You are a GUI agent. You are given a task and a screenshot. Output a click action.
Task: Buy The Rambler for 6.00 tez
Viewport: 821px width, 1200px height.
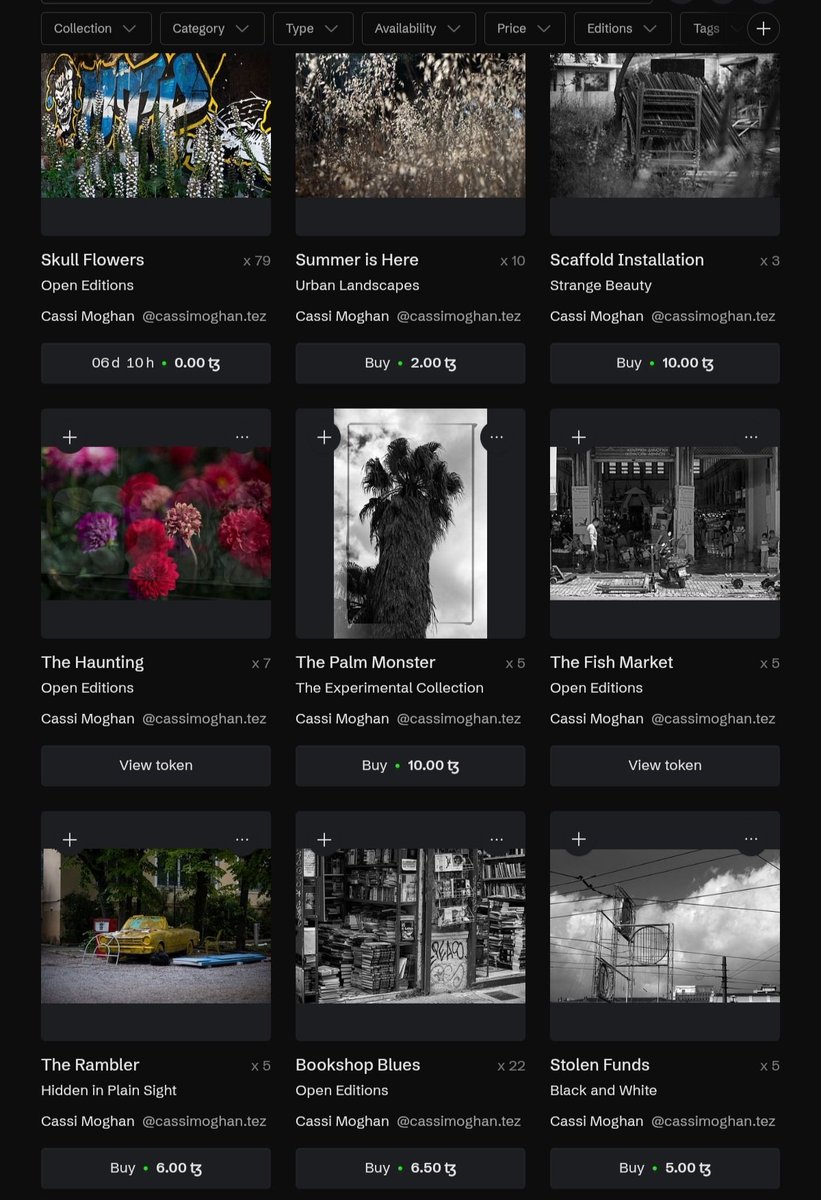[156, 1168]
